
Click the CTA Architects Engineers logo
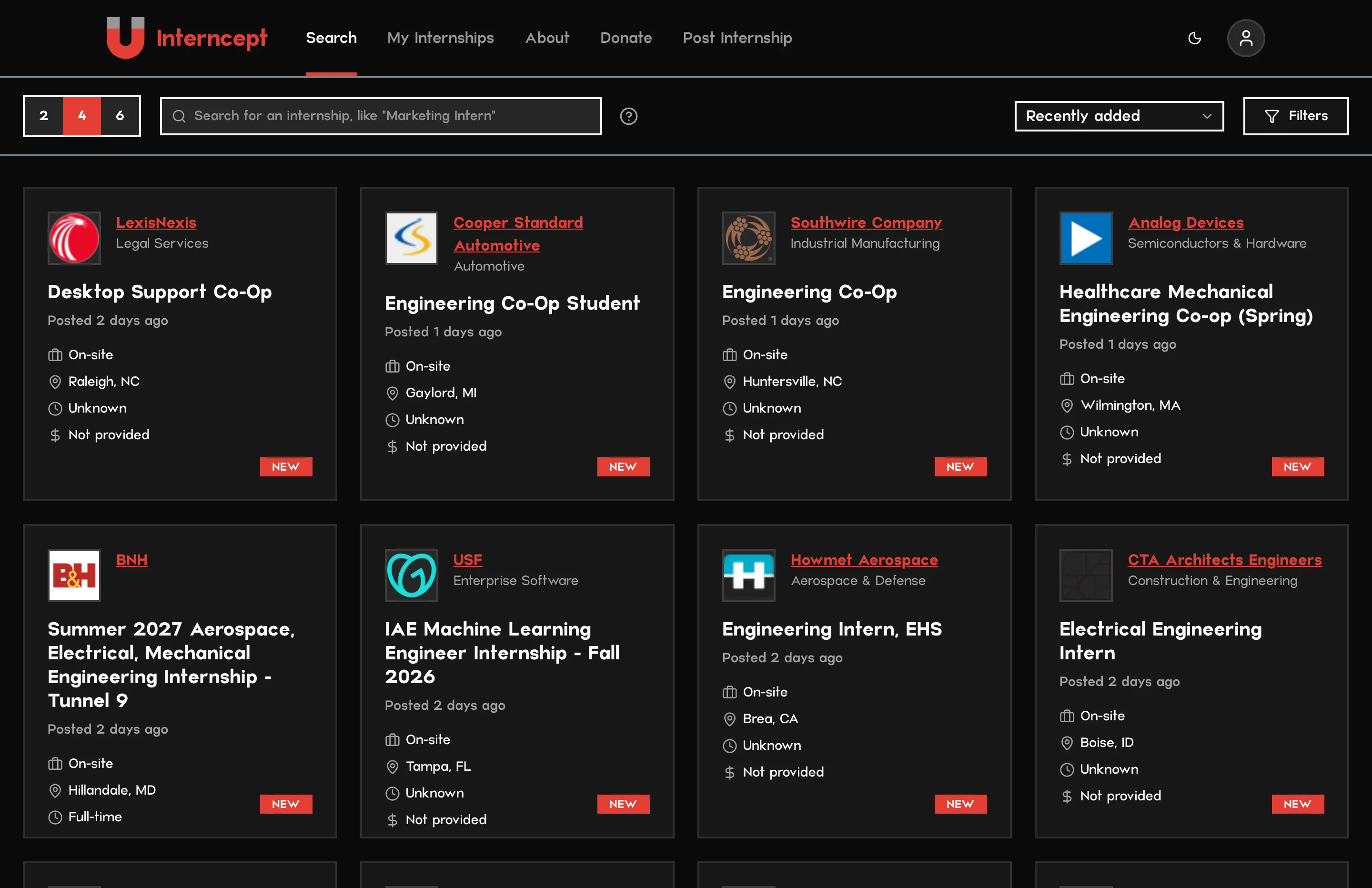click(x=1086, y=575)
